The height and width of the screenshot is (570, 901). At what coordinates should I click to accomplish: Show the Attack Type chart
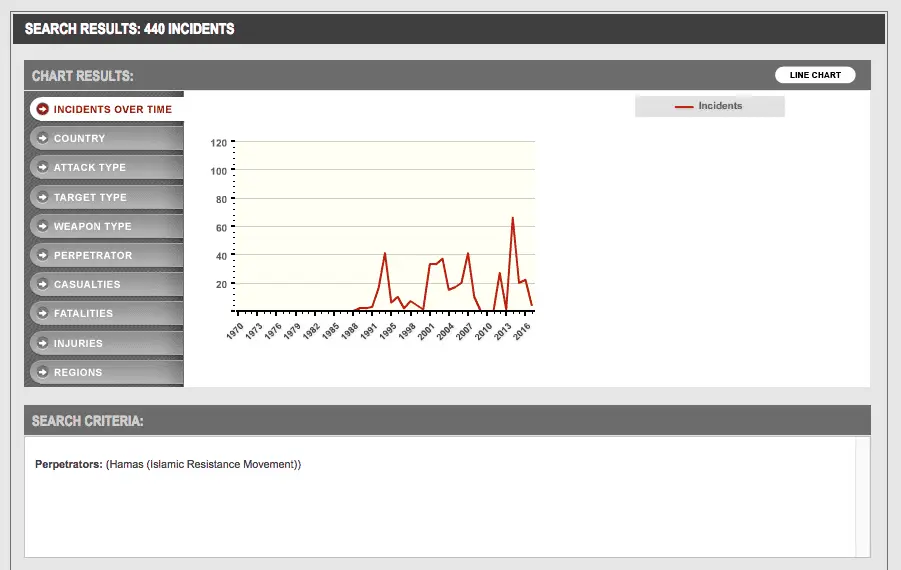click(x=90, y=167)
